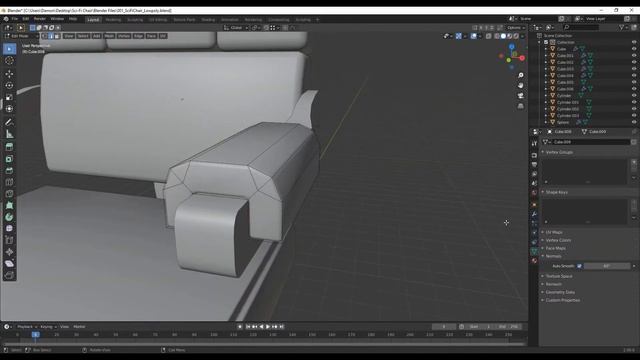Activate the Spin tool

(x=9, y=217)
